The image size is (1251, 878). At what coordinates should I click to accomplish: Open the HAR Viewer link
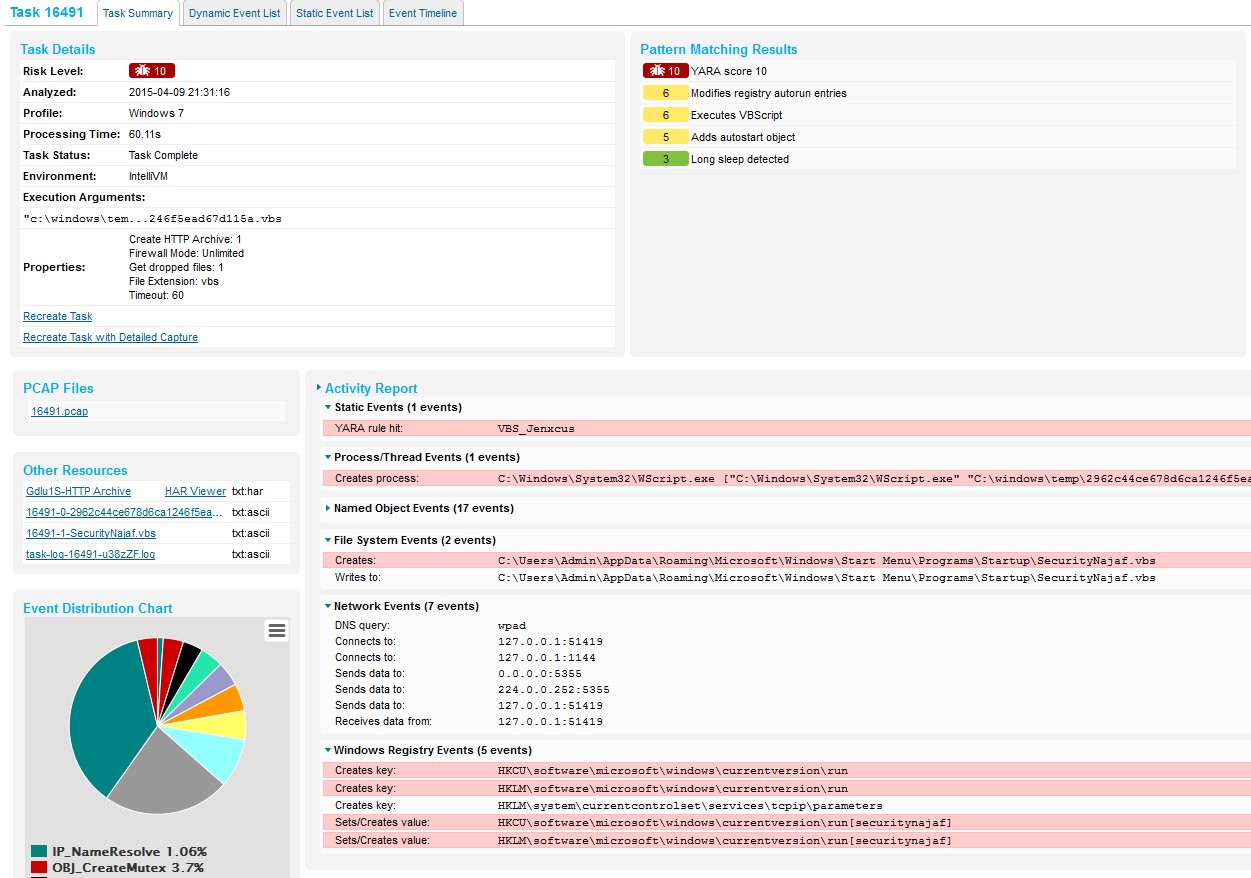tap(195, 491)
